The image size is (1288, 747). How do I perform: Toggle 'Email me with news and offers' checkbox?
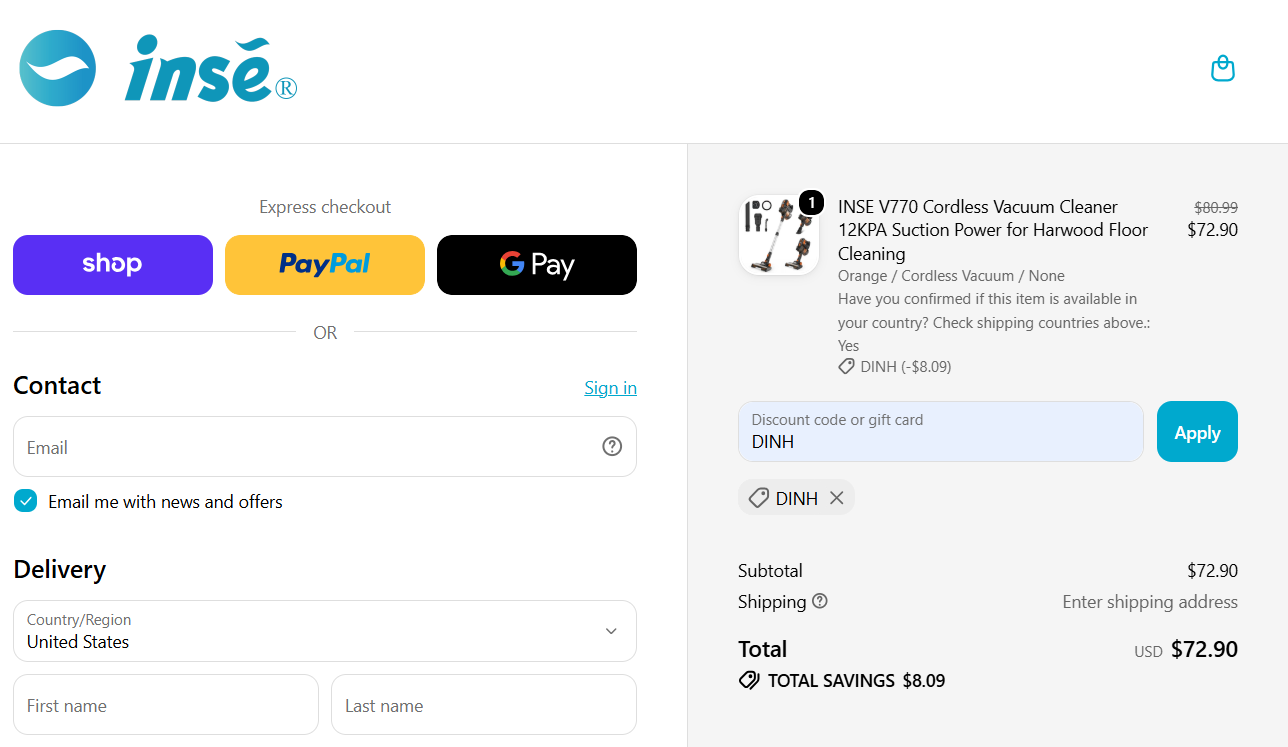tap(25, 501)
